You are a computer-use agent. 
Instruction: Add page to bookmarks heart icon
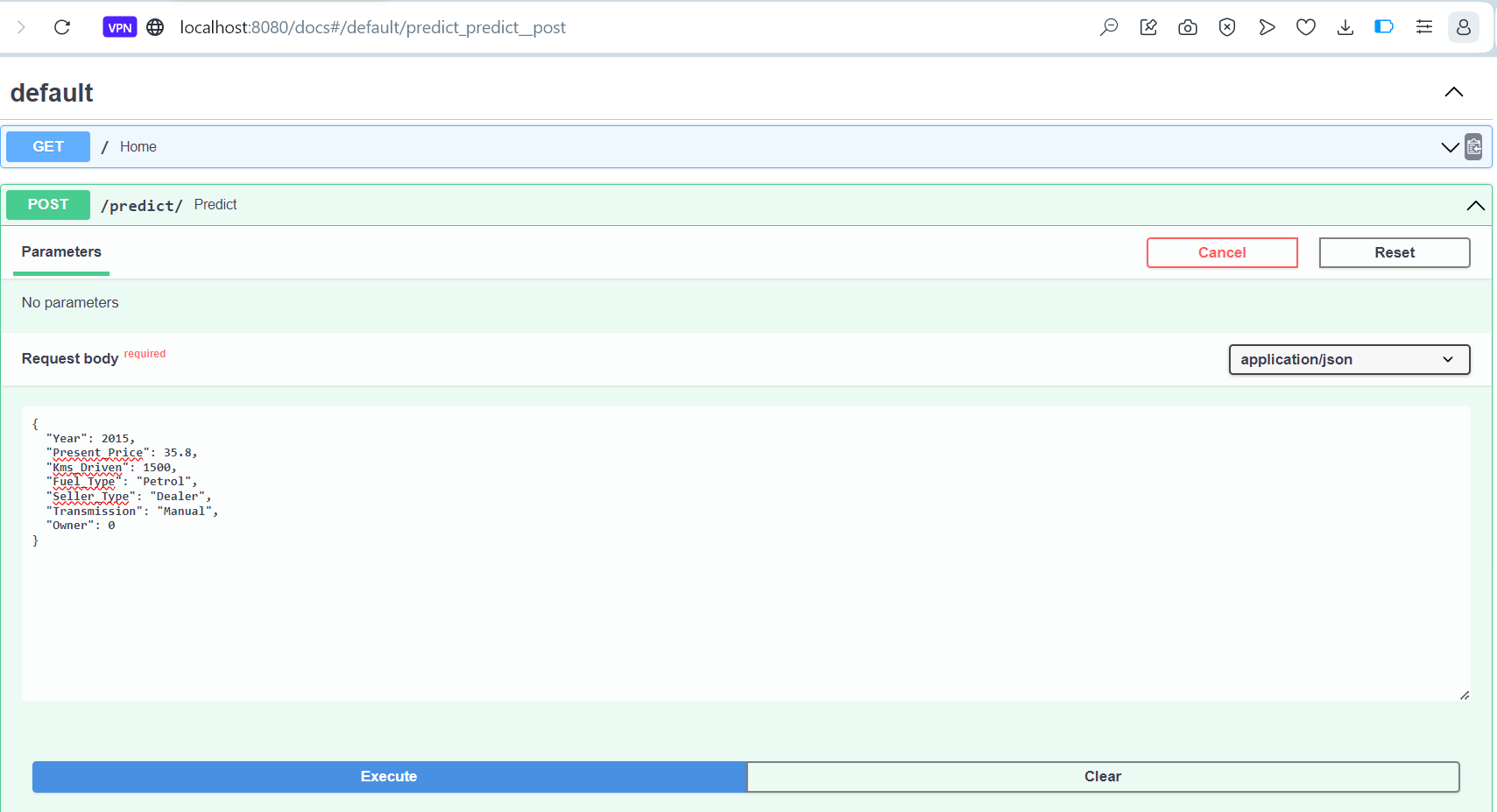pyautogui.click(x=1306, y=27)
